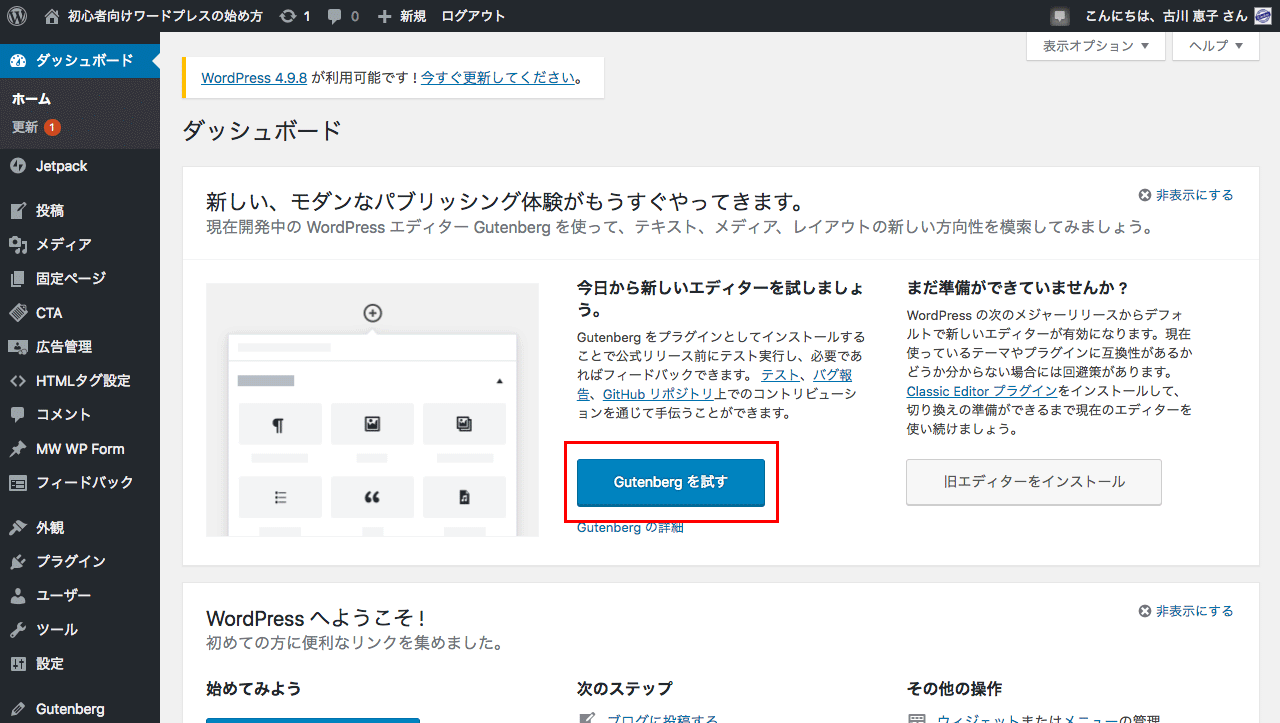
Task: Click the CTA icon in the sidebar
Action: pos(18,313)
